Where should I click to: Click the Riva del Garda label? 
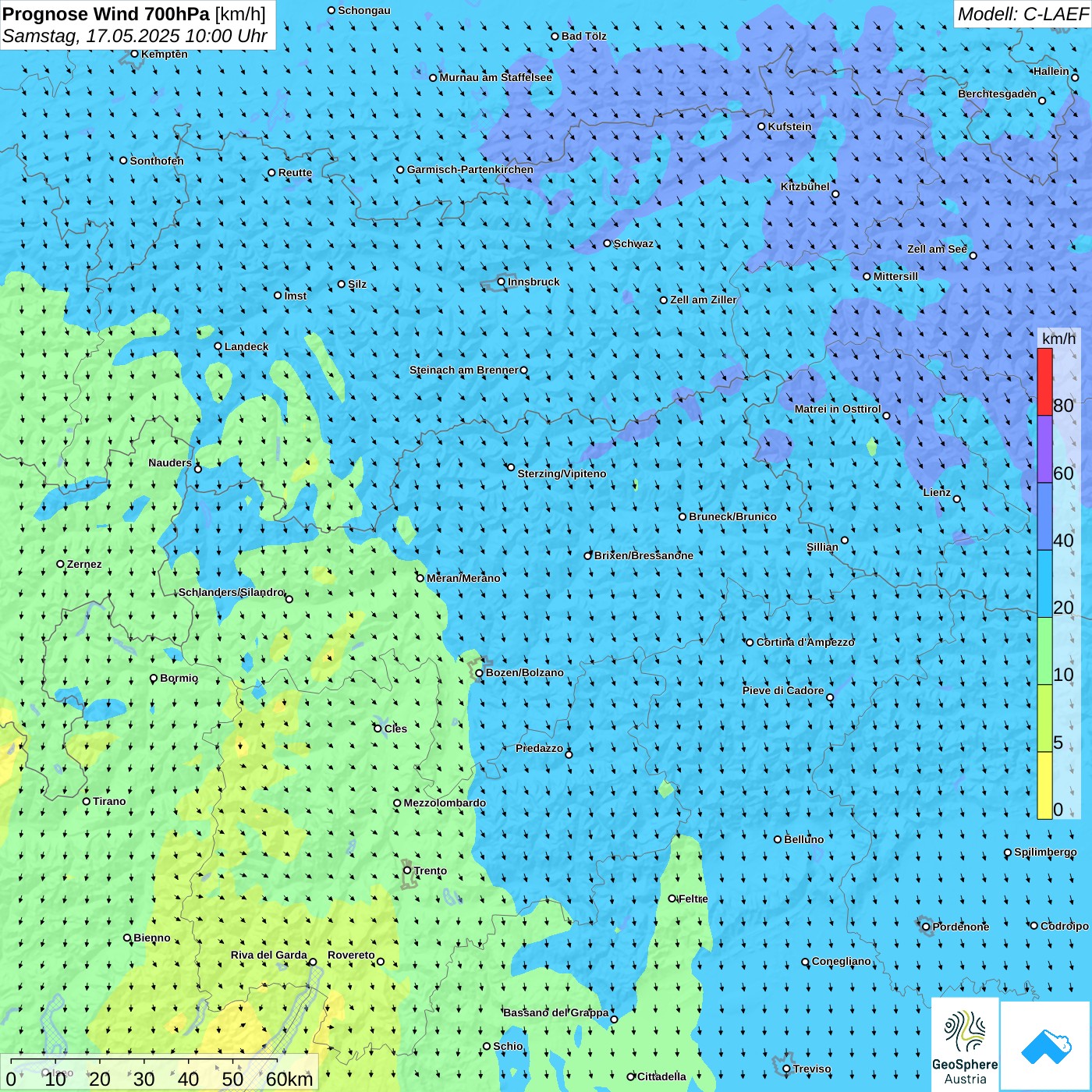268,955
